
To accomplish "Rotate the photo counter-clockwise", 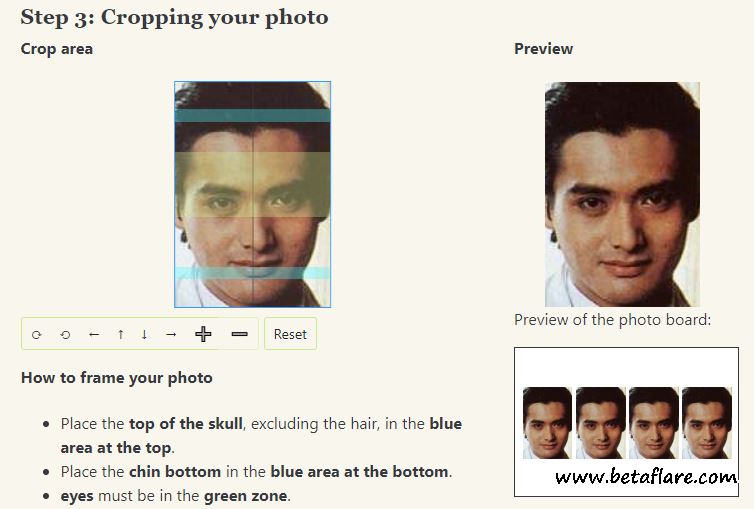I will pos(65,335).
